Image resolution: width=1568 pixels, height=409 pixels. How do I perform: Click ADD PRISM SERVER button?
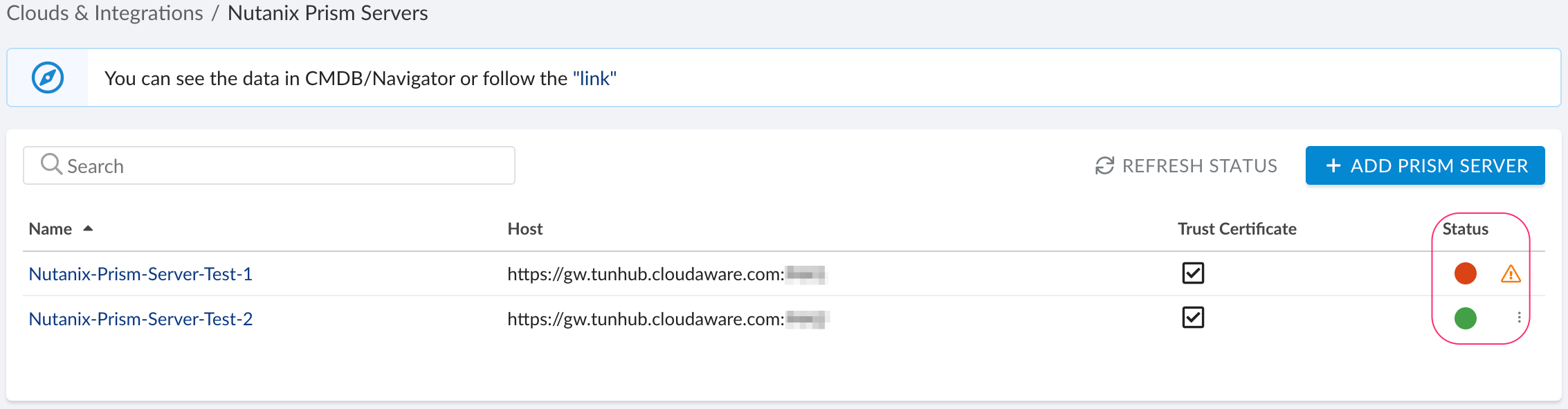[x=1425, y=165]
